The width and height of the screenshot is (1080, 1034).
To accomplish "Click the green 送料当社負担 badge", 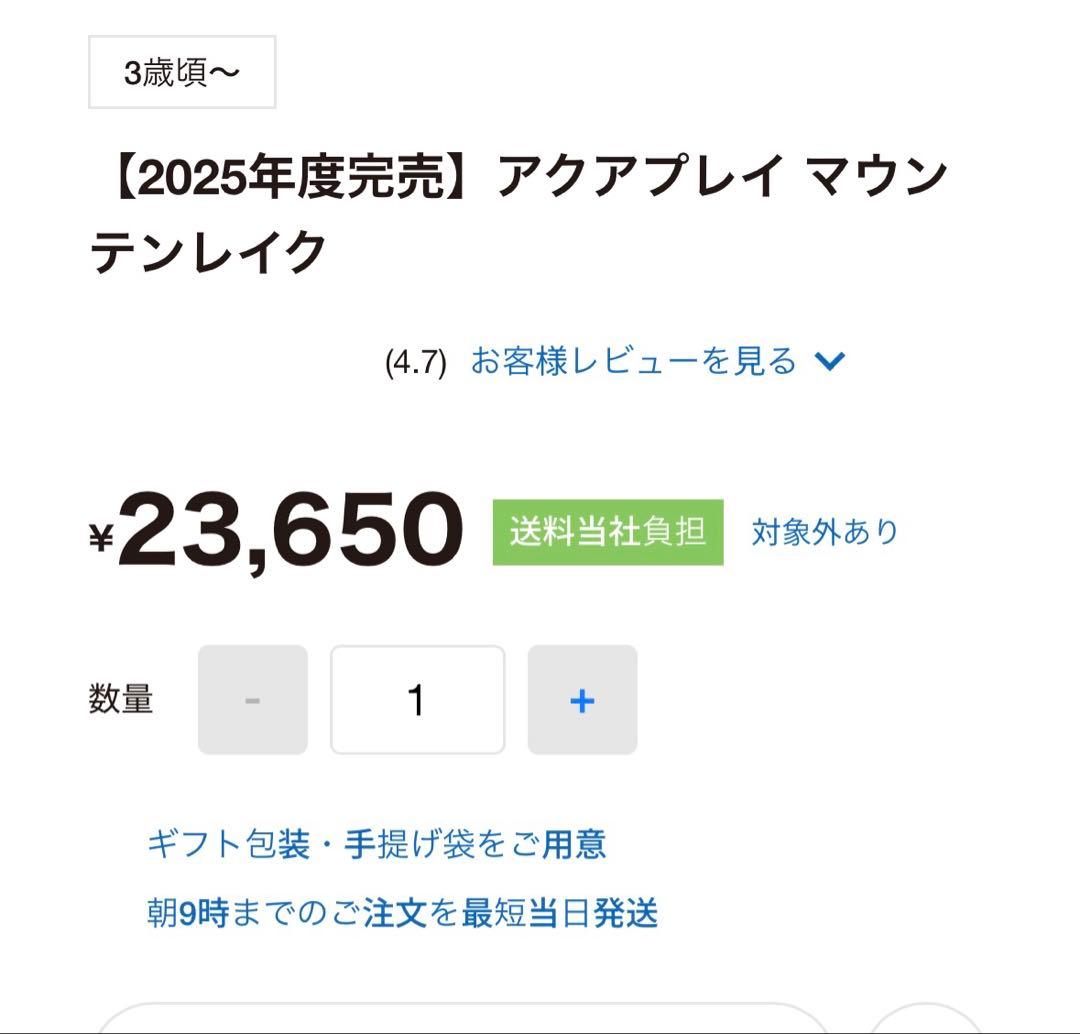I will [607, 533].
